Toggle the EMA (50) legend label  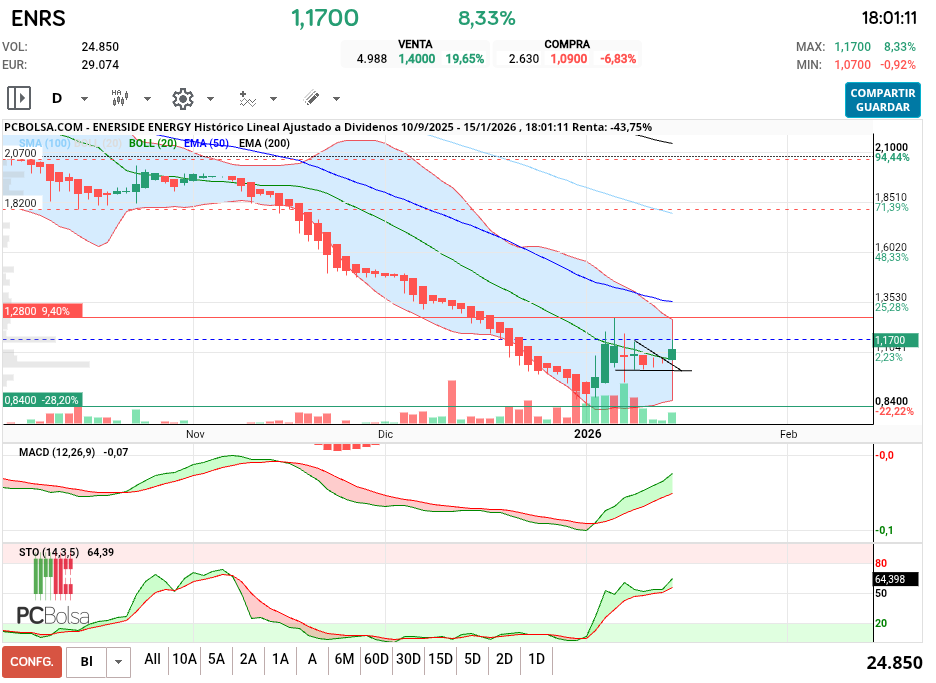pos(207,143)
